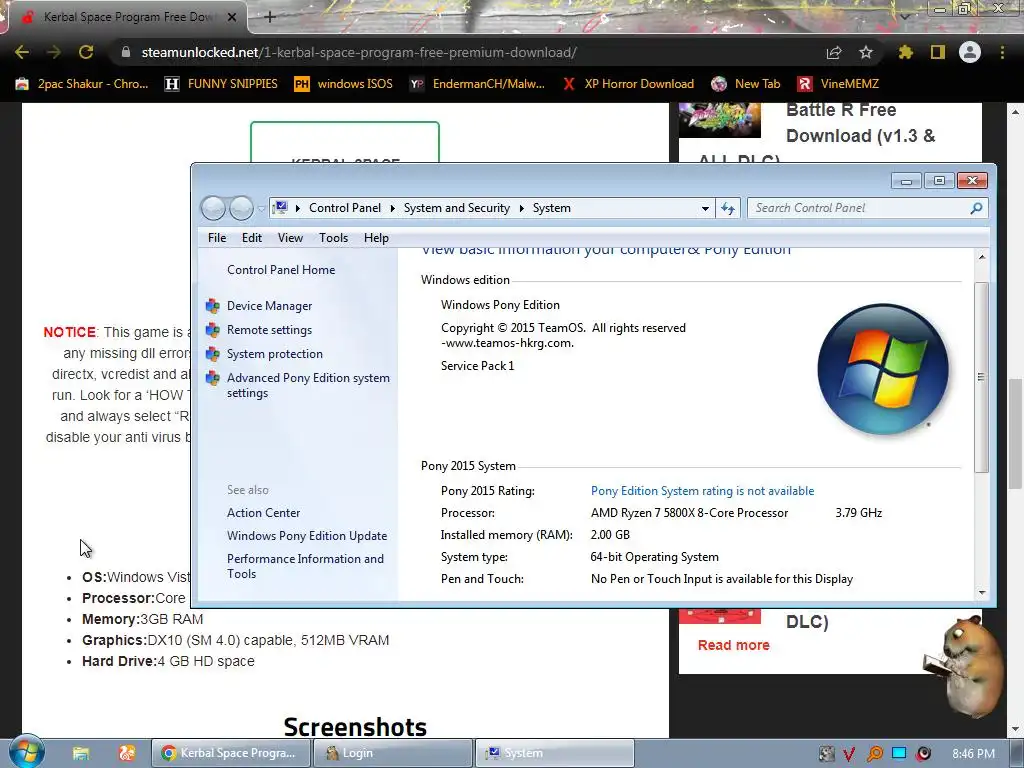Click the 8:46 PM clock

tap(973, 754)
